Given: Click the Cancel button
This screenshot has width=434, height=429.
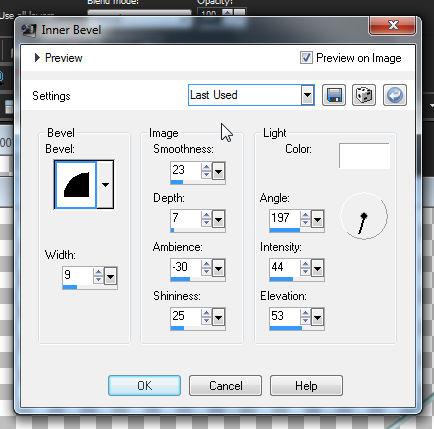Looking at the screenshot, I should tap(225, 386).
